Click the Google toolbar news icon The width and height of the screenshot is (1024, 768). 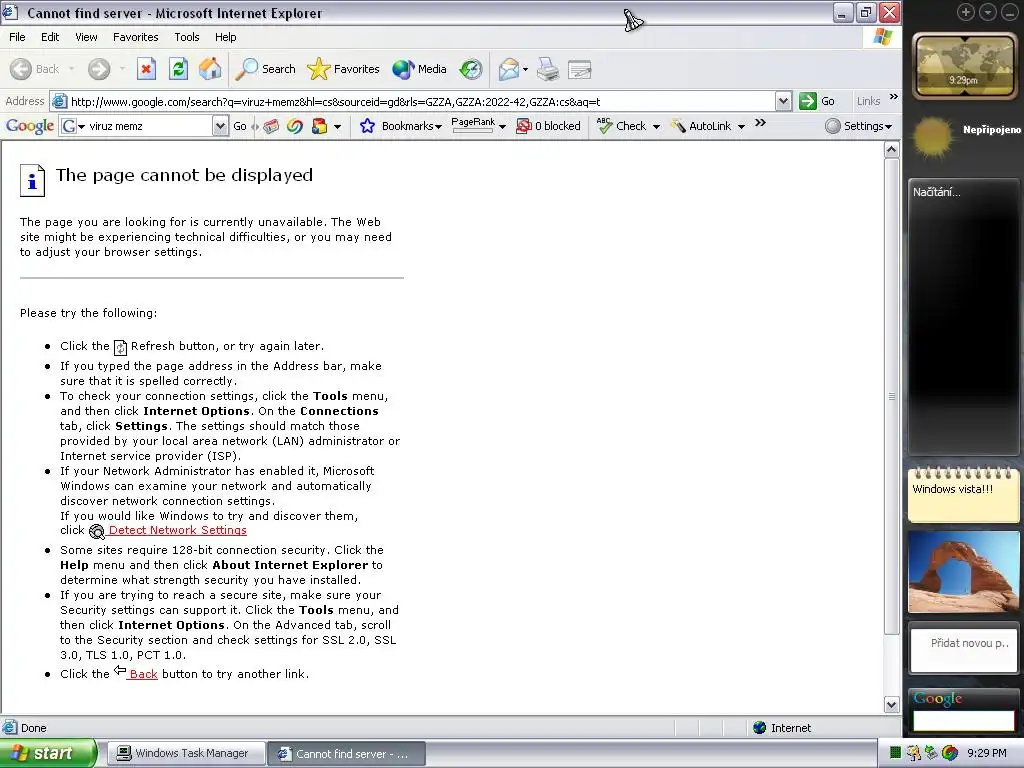pyautogui.click(x=272, y=126)
